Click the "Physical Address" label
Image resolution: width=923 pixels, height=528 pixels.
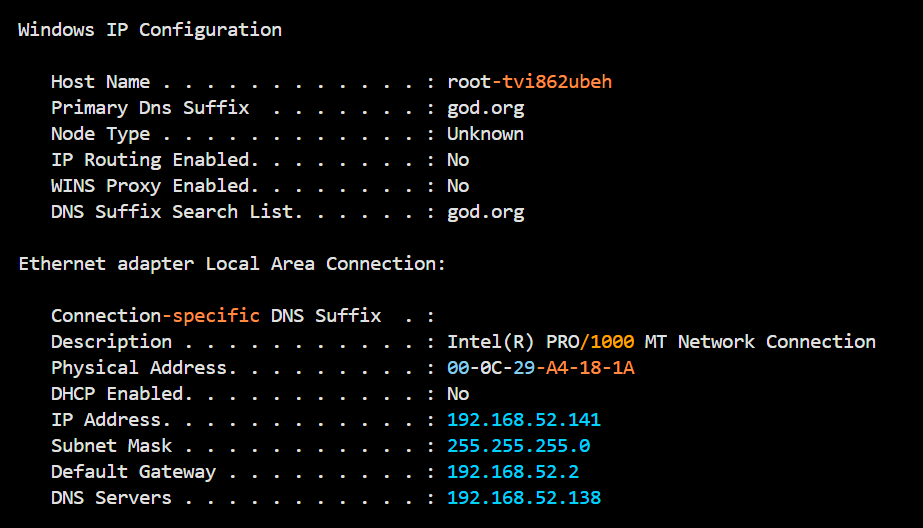[x=139, y=368]
